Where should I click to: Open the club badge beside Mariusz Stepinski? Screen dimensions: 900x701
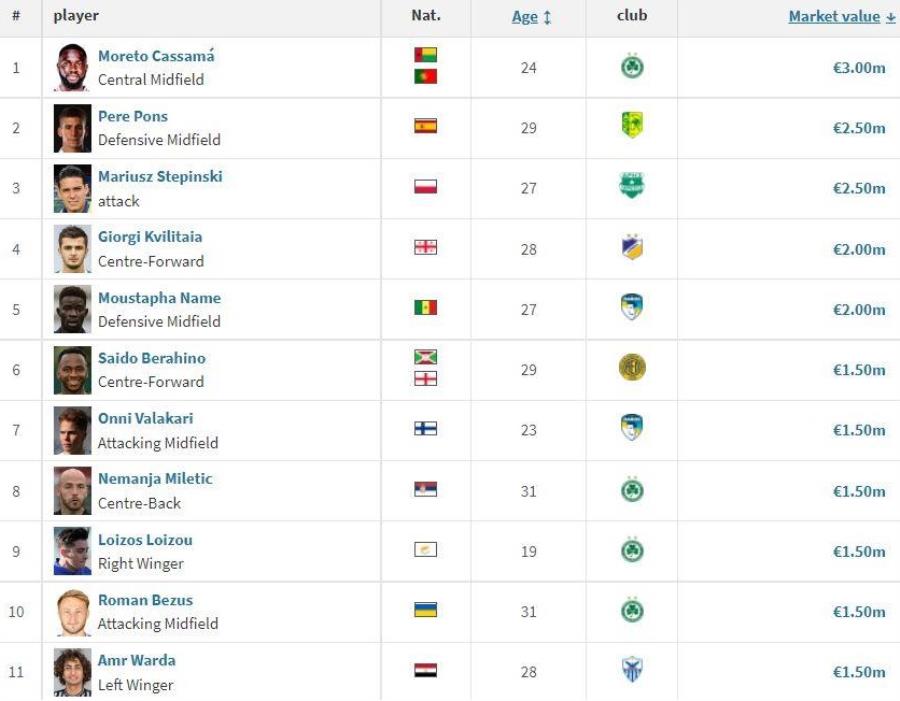632,185
